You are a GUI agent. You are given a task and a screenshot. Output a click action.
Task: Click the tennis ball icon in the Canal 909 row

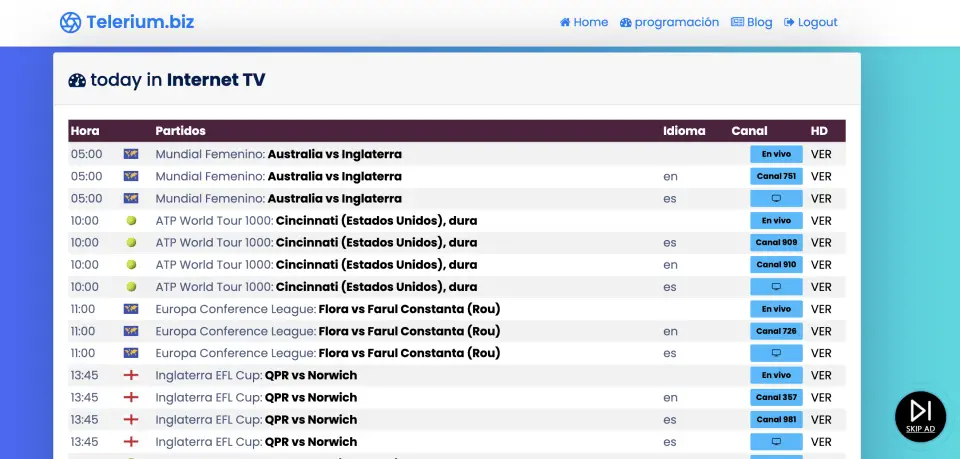tap(131, 242)
